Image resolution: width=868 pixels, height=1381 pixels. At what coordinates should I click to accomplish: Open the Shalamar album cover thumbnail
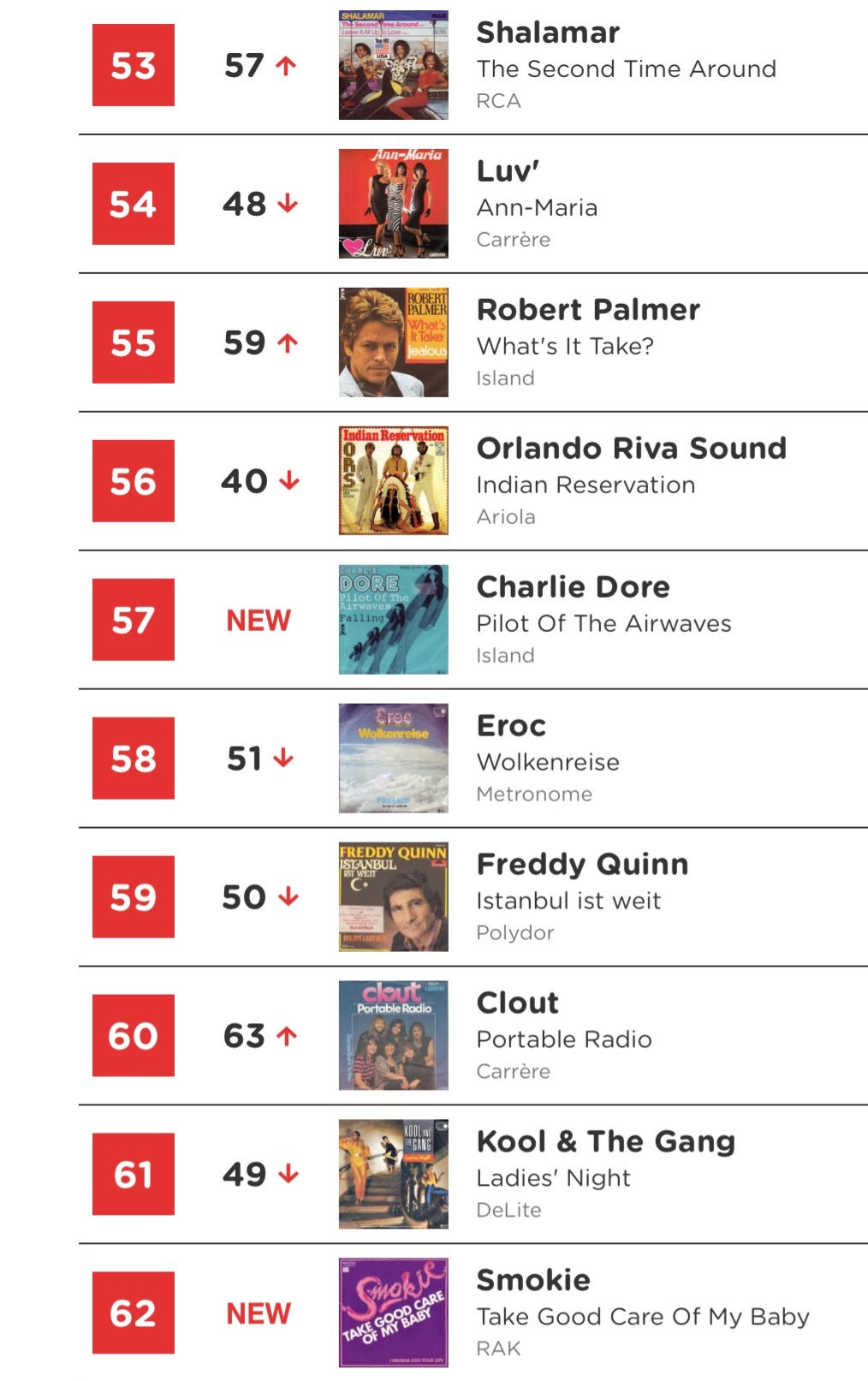pyautogui.click(x=393, y=65)
